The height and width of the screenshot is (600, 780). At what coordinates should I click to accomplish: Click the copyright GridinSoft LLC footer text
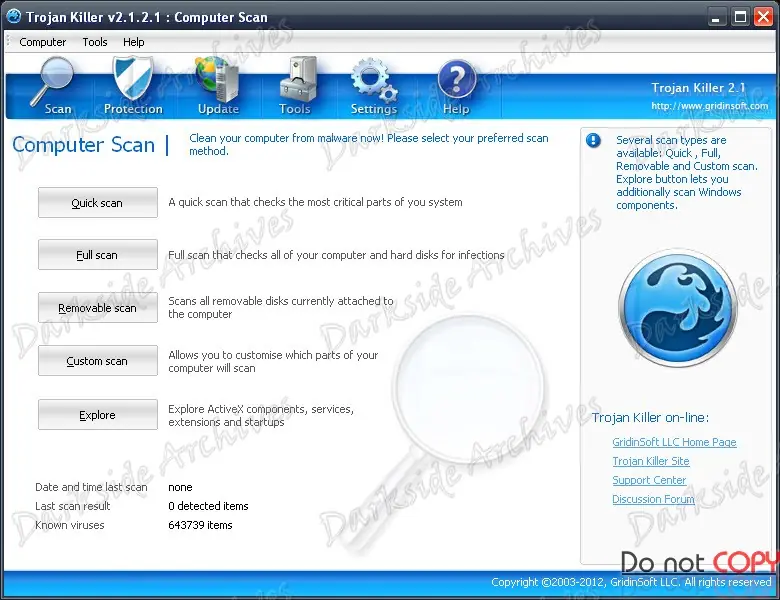click(x=631, y=582)
